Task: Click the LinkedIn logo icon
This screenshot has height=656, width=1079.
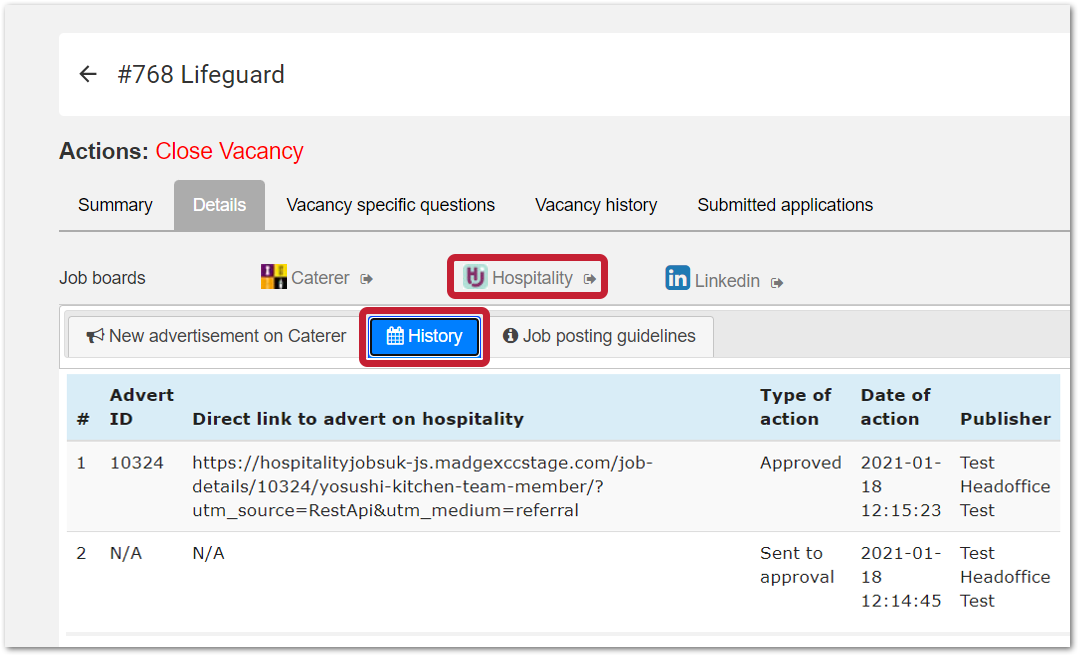Action: coord(677,279)
